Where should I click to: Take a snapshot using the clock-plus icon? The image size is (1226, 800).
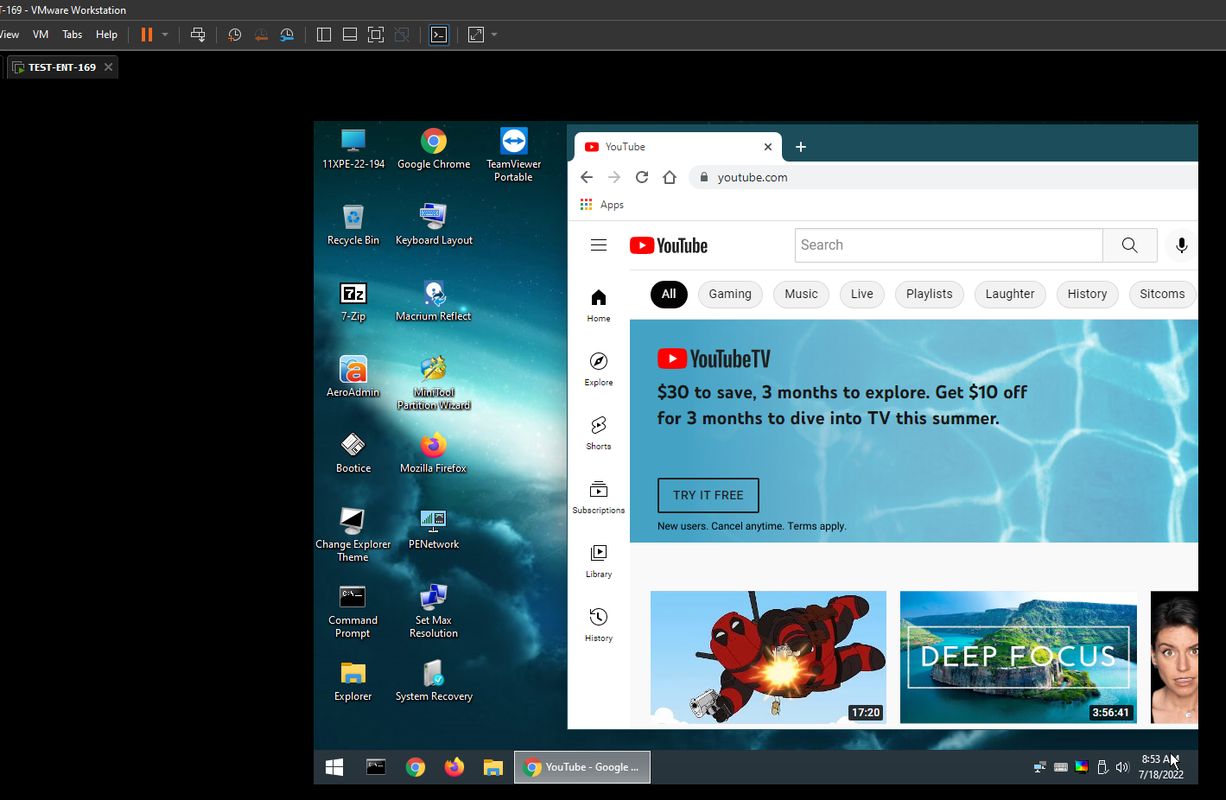[234, 34]
